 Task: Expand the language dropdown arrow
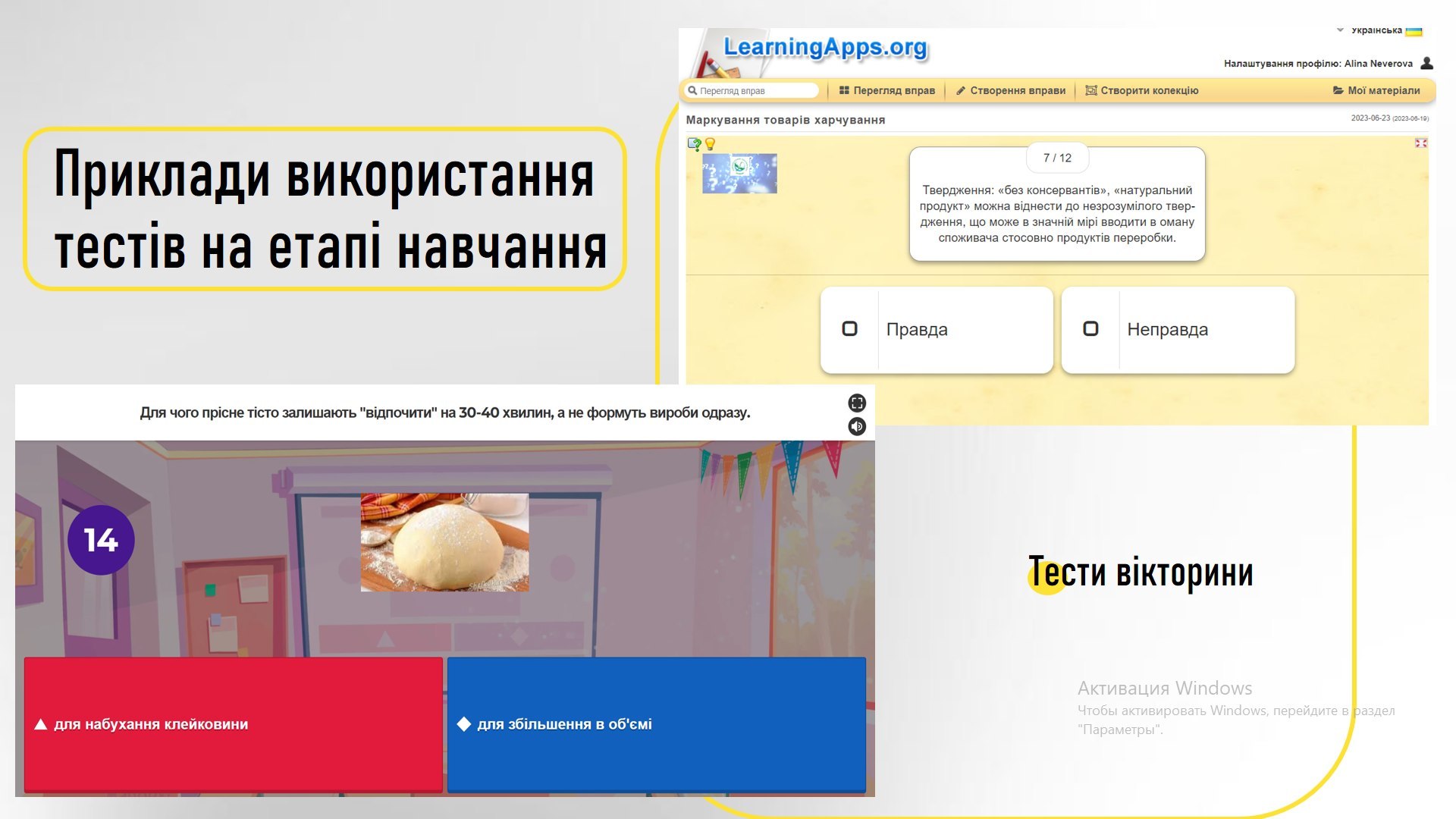tap(1340, 30)
